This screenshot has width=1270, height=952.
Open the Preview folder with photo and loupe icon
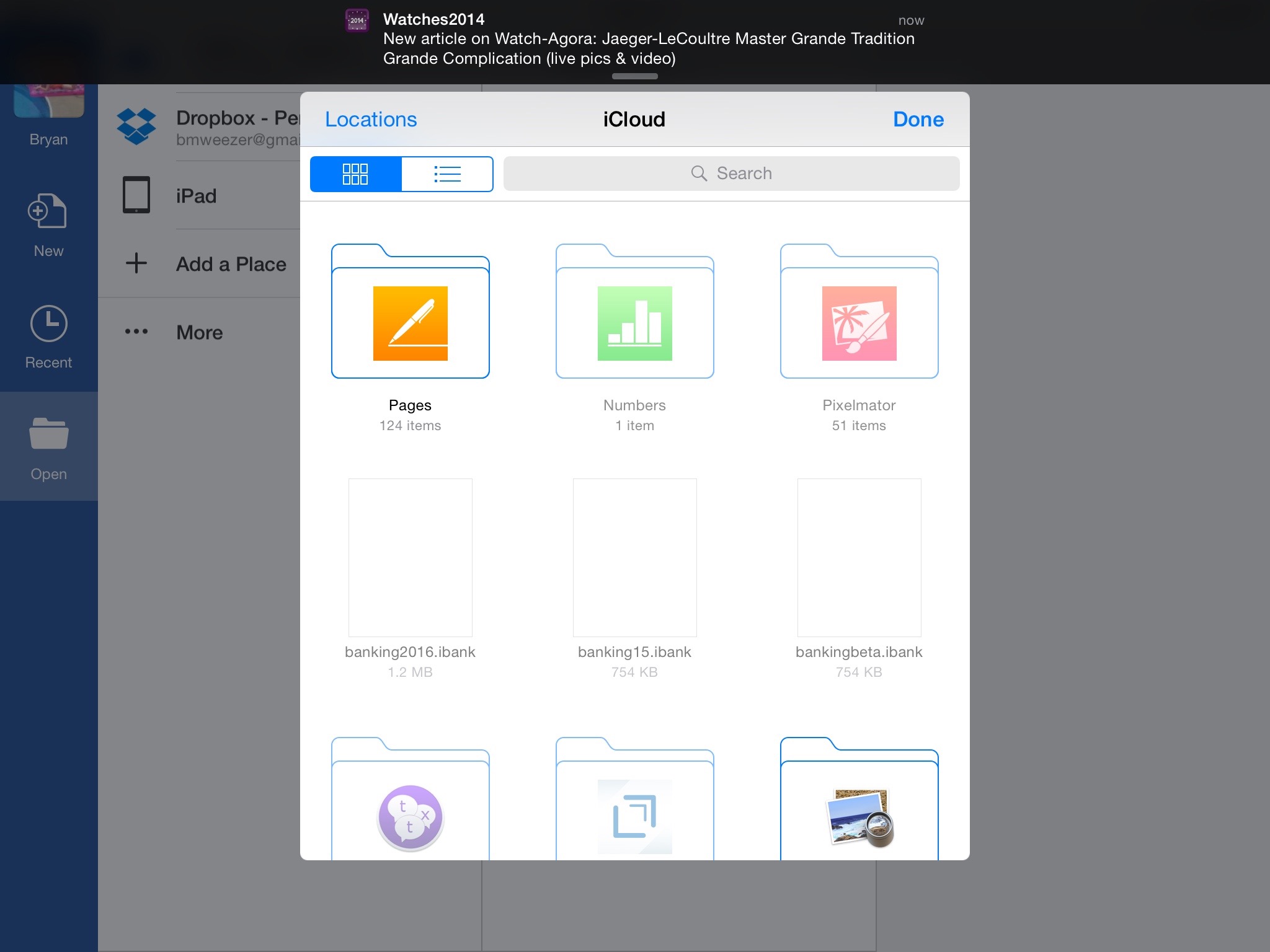point(859,799)
